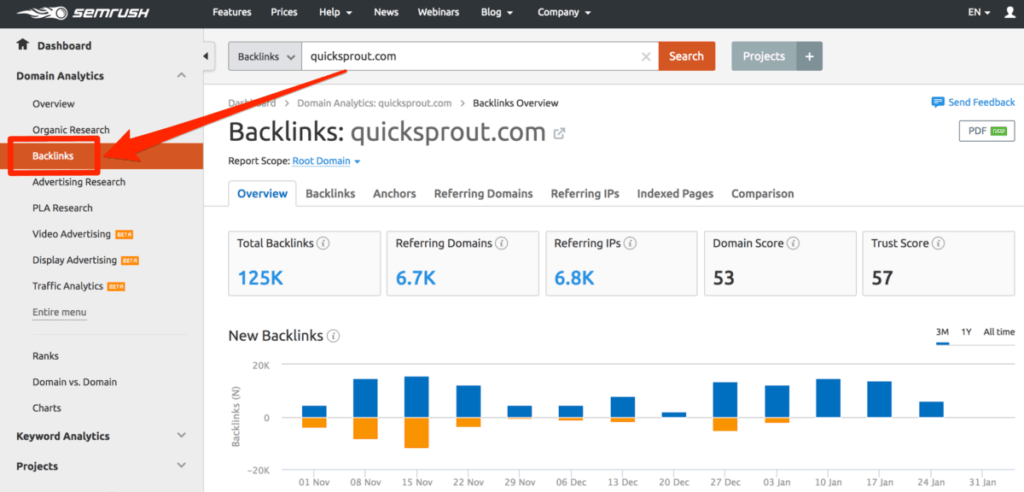
Task: Open Display Advertising in sidebar
Action: [74, 260]
